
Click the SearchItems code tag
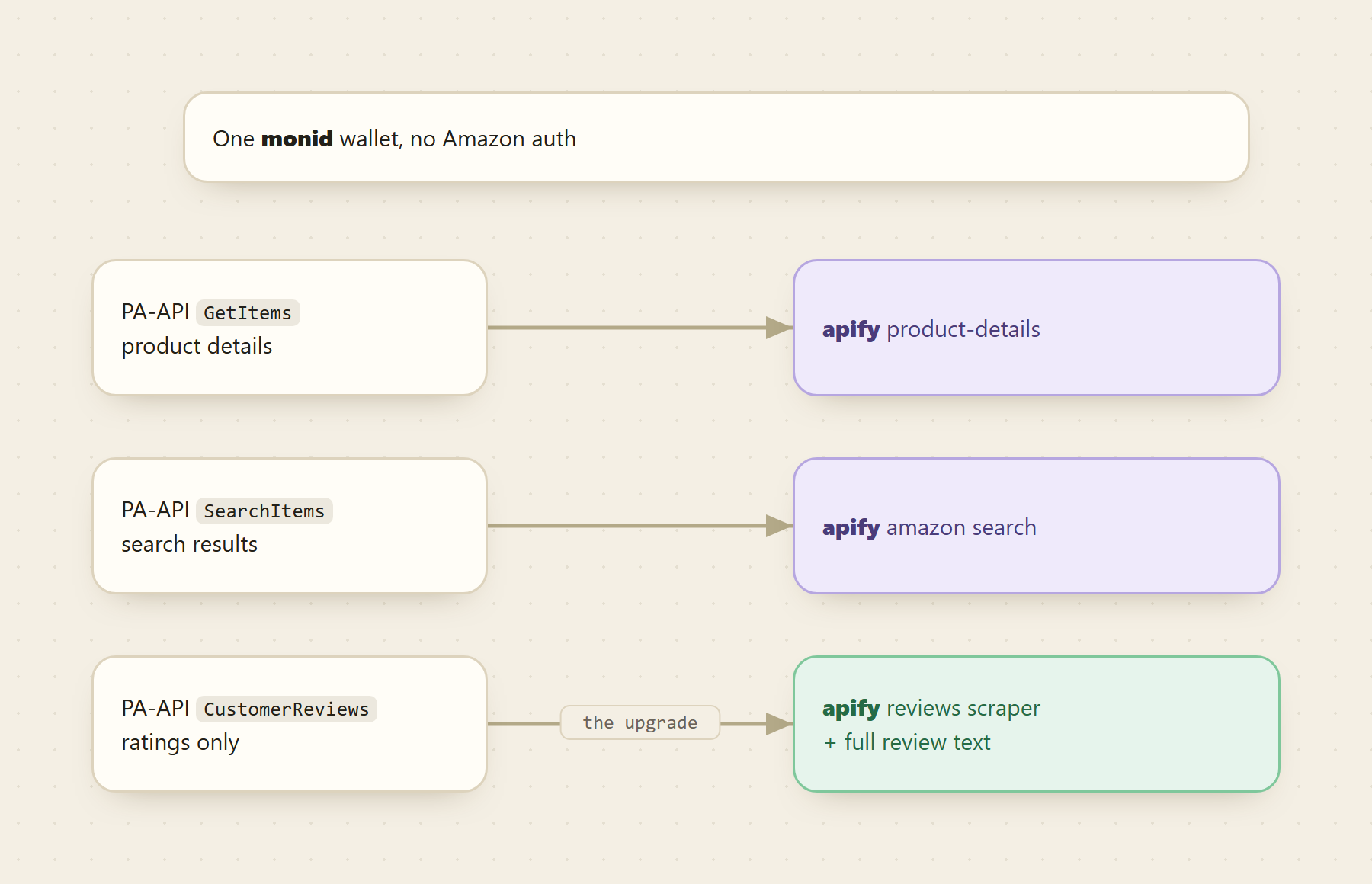(264, 511)
